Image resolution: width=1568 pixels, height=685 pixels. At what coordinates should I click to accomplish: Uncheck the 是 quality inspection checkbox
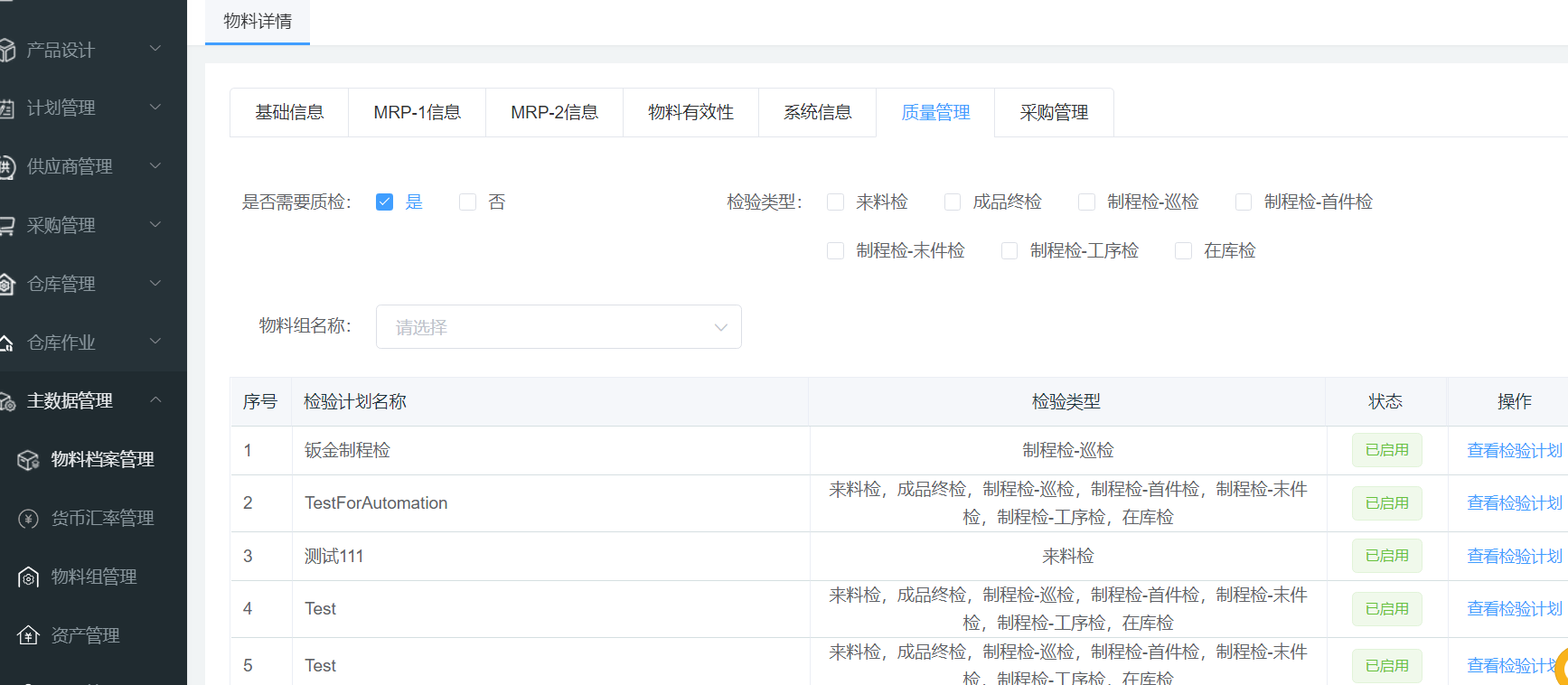coord(384,202)
